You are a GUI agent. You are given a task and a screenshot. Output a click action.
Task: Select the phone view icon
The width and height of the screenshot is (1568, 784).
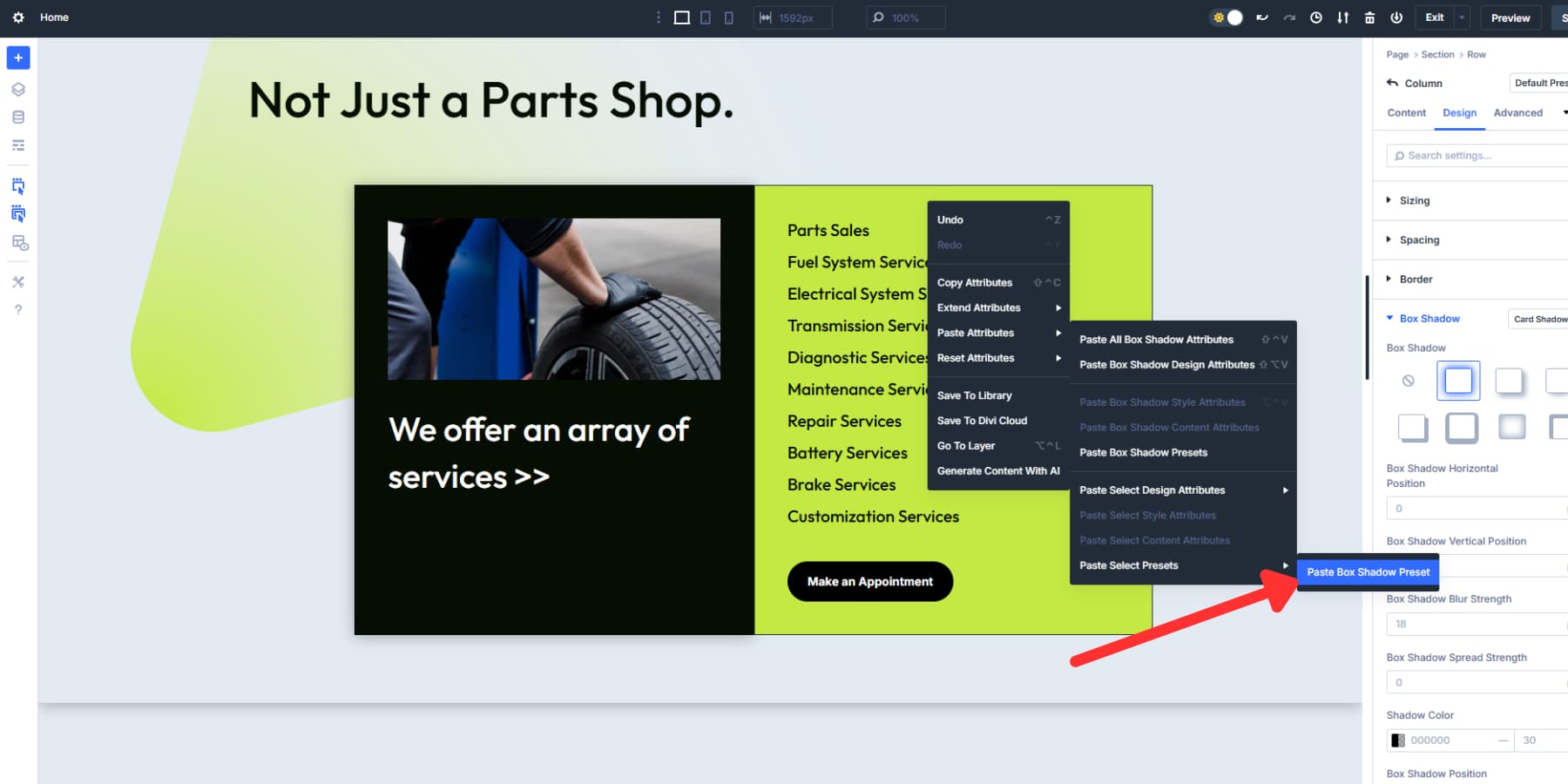click(x=729, y=17)
